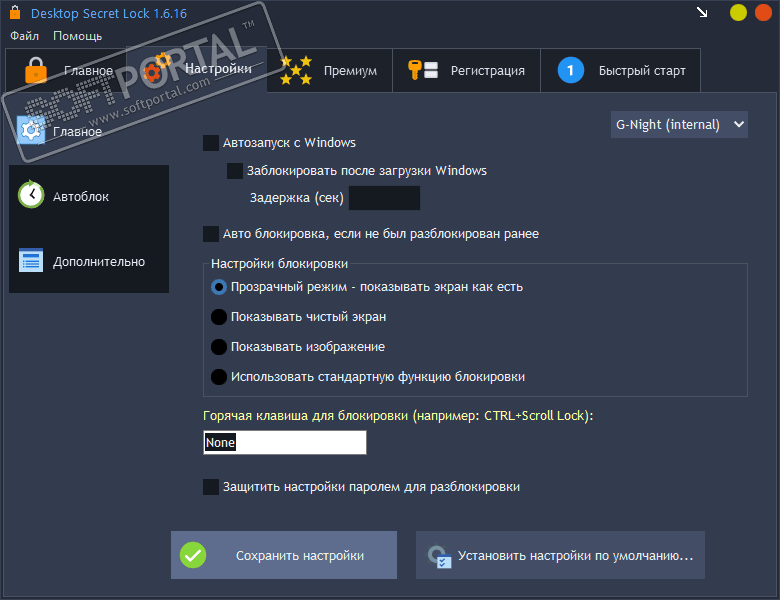Viewport: 780px width, 600px height.
Task: Enable Автозапуск с Windows checkbox
Action: (x=211, y=143)
